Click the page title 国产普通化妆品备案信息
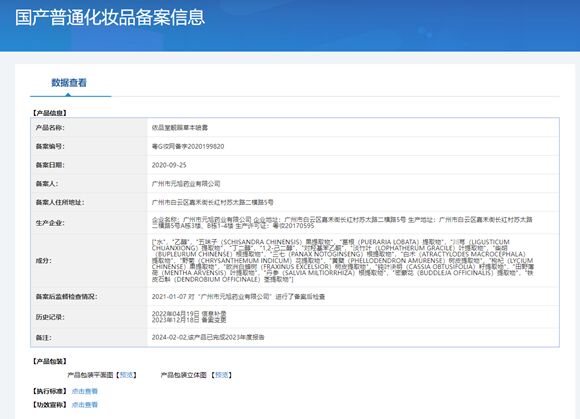580x419 pixels. [x=110, y=17]
